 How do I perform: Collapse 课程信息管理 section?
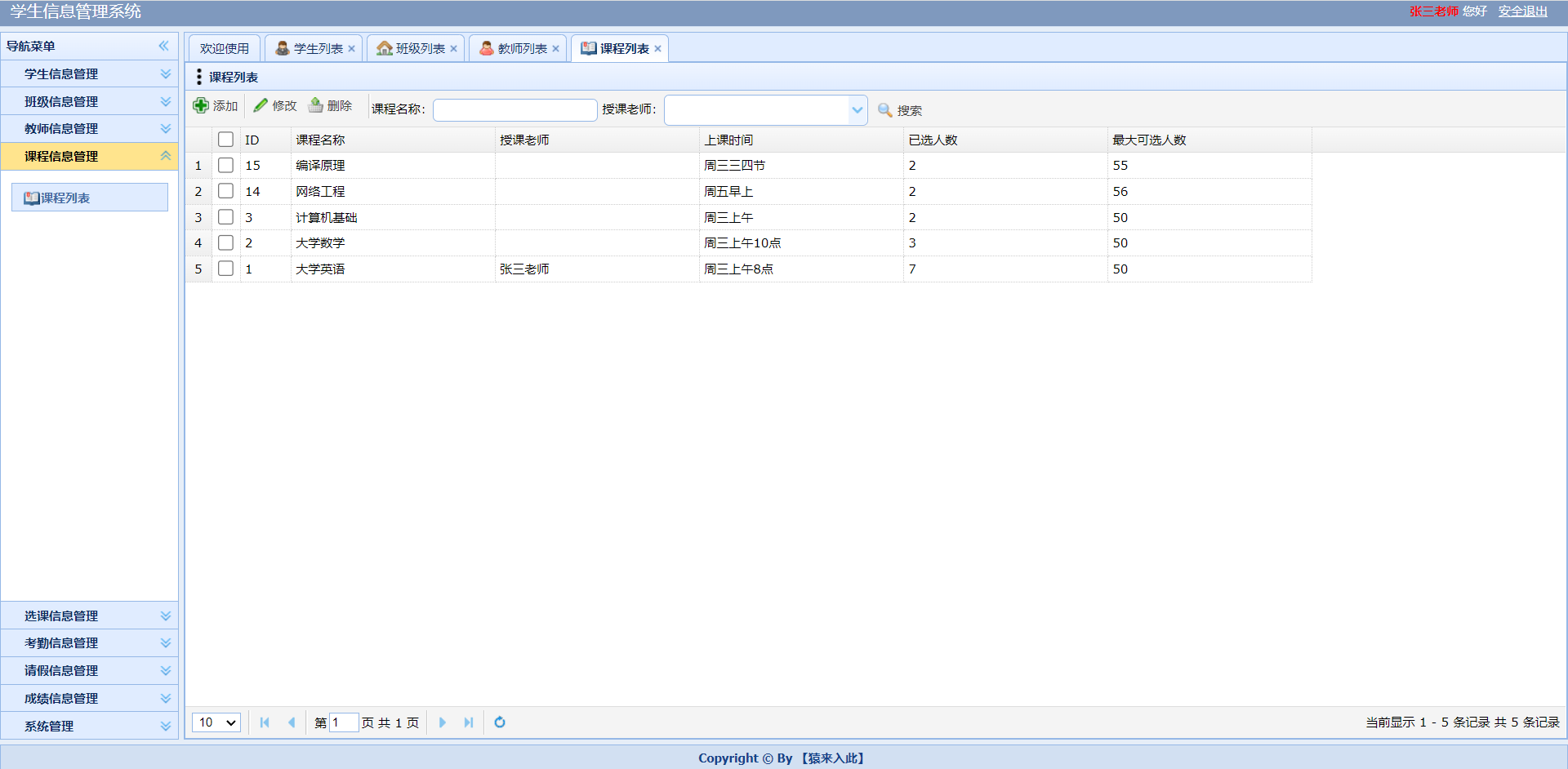[166, 156]
